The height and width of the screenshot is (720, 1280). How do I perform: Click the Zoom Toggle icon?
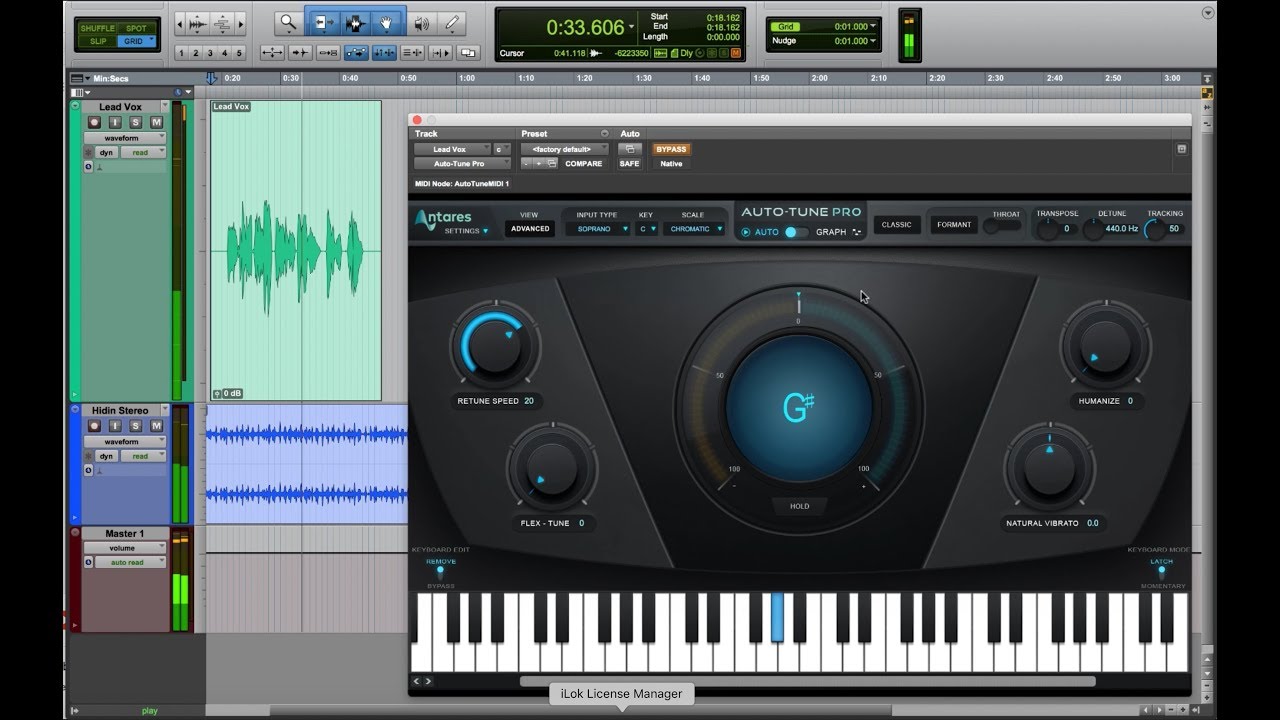pos(272,53)
